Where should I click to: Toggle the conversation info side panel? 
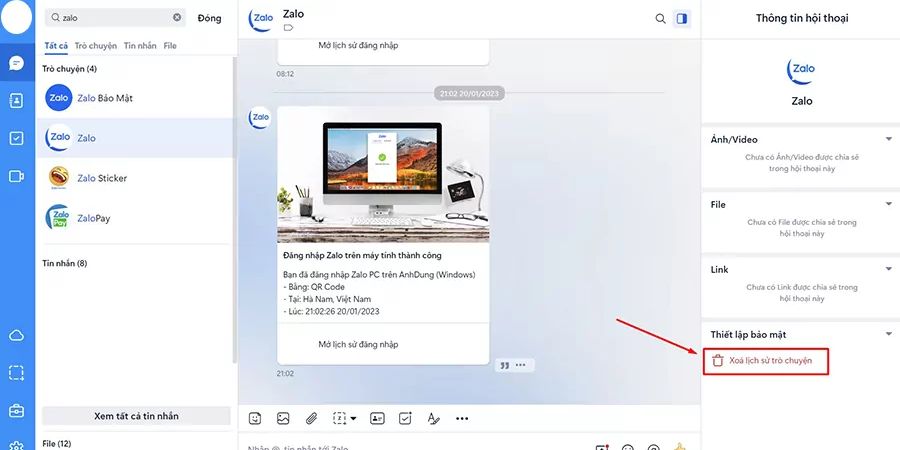pyautogui.click(x=682, y=19)
